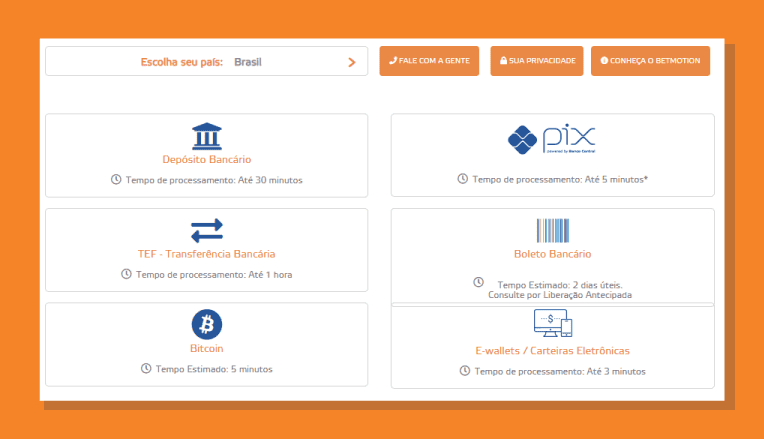
Task: Choose the Bitcoin coin icon
Action: pyautogui.click(x=207, y=324)
